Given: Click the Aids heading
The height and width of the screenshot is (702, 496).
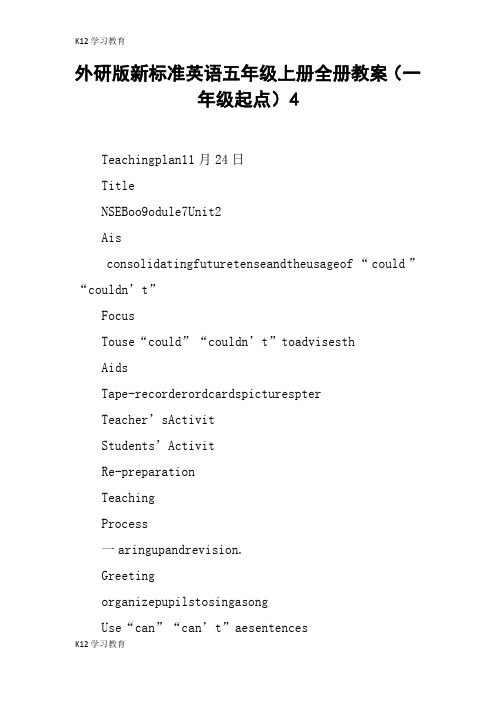Looking at the screenshot, I should point(115,368).
